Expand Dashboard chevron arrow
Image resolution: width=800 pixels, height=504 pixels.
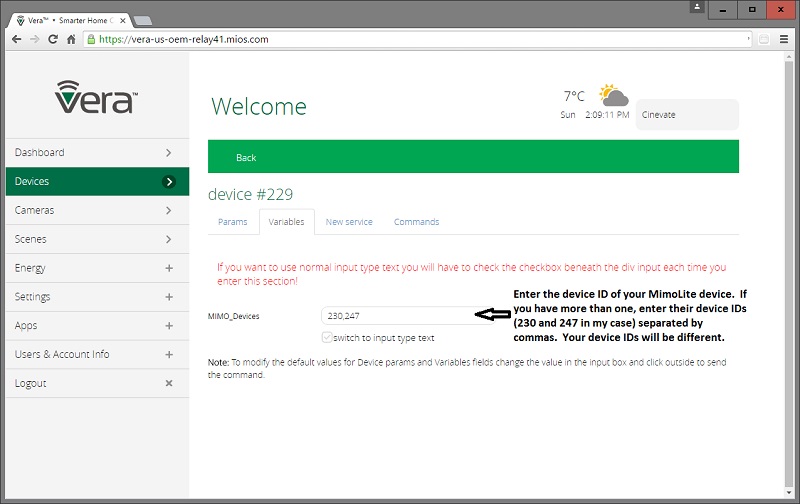tap(168, 153)
